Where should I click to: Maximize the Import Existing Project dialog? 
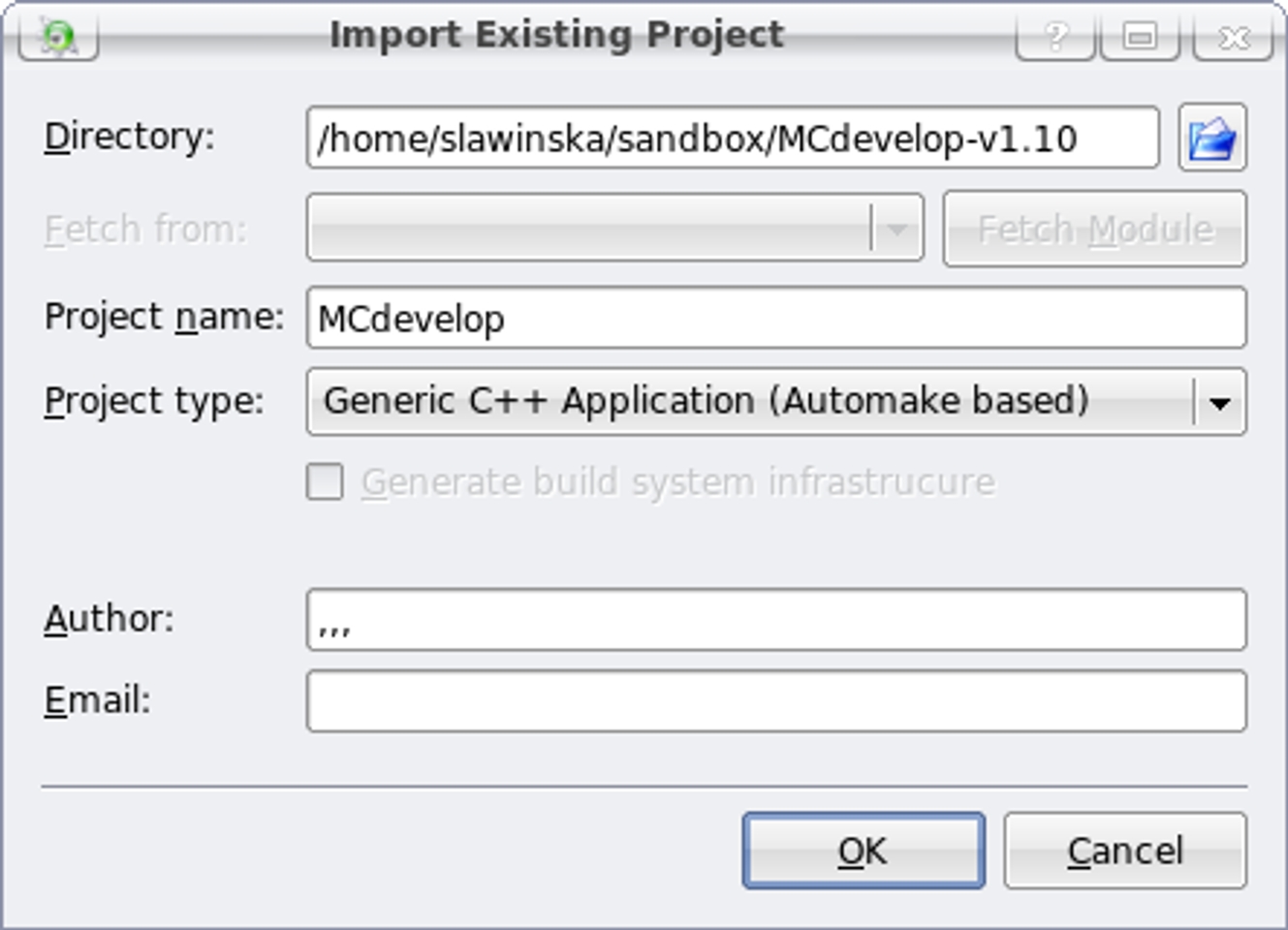[x=1140, y=37]
